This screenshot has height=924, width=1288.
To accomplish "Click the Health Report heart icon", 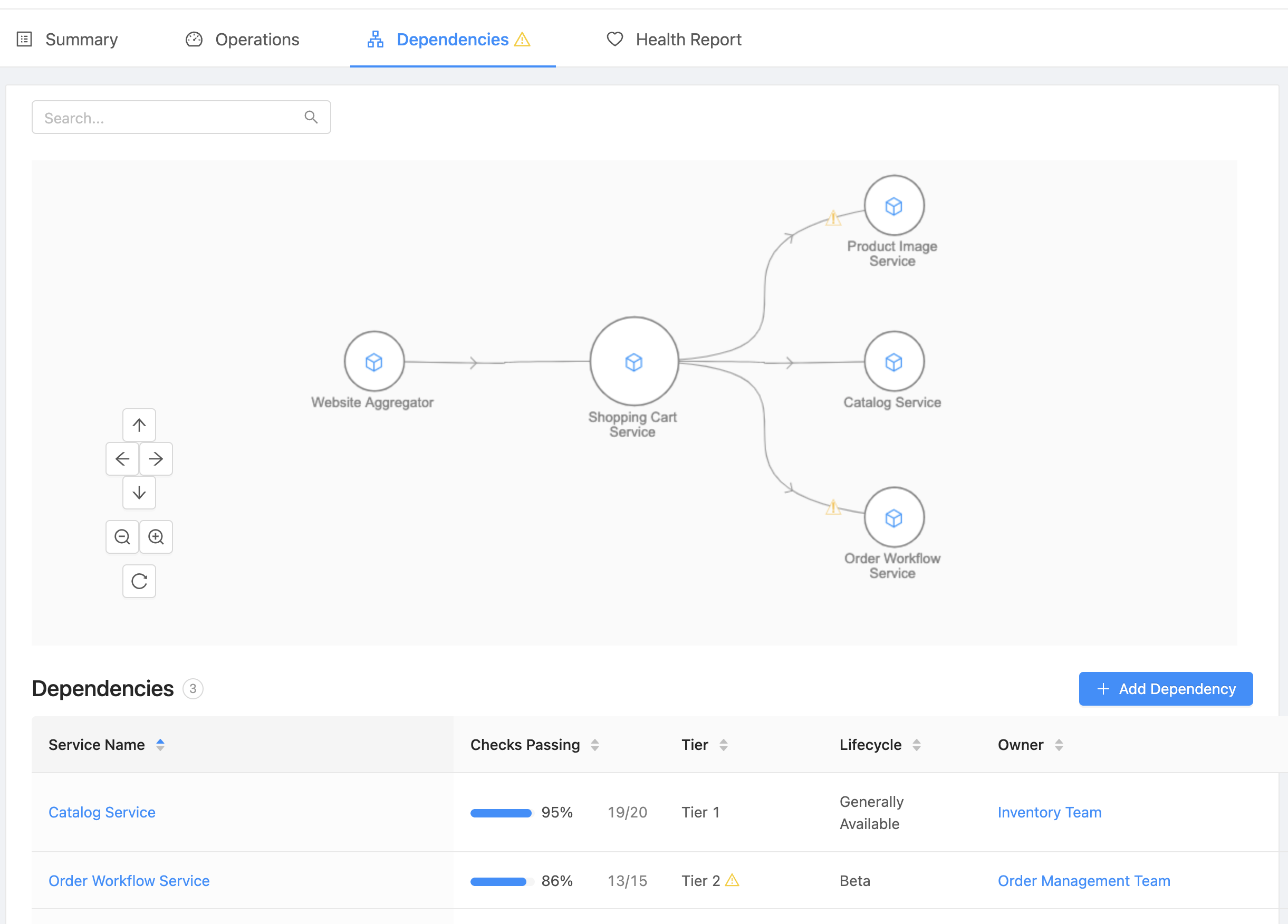I will [614, 39].
